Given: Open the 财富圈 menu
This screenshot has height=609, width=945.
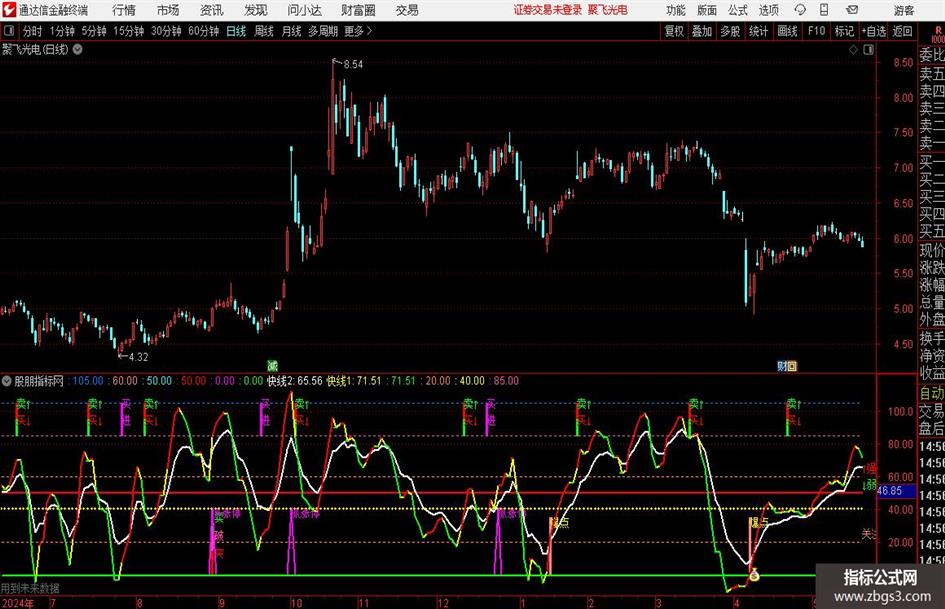Looking at the screenshot, I should 358,10.
